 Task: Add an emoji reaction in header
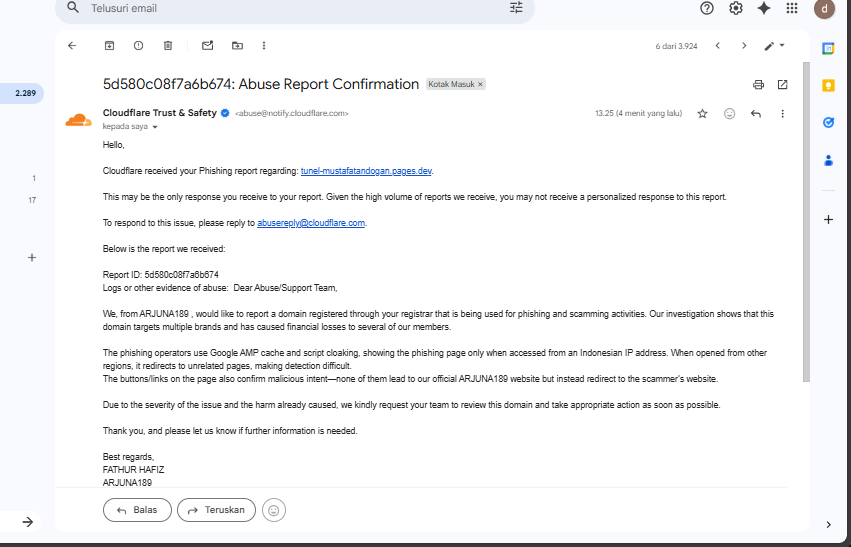point(729,113)
